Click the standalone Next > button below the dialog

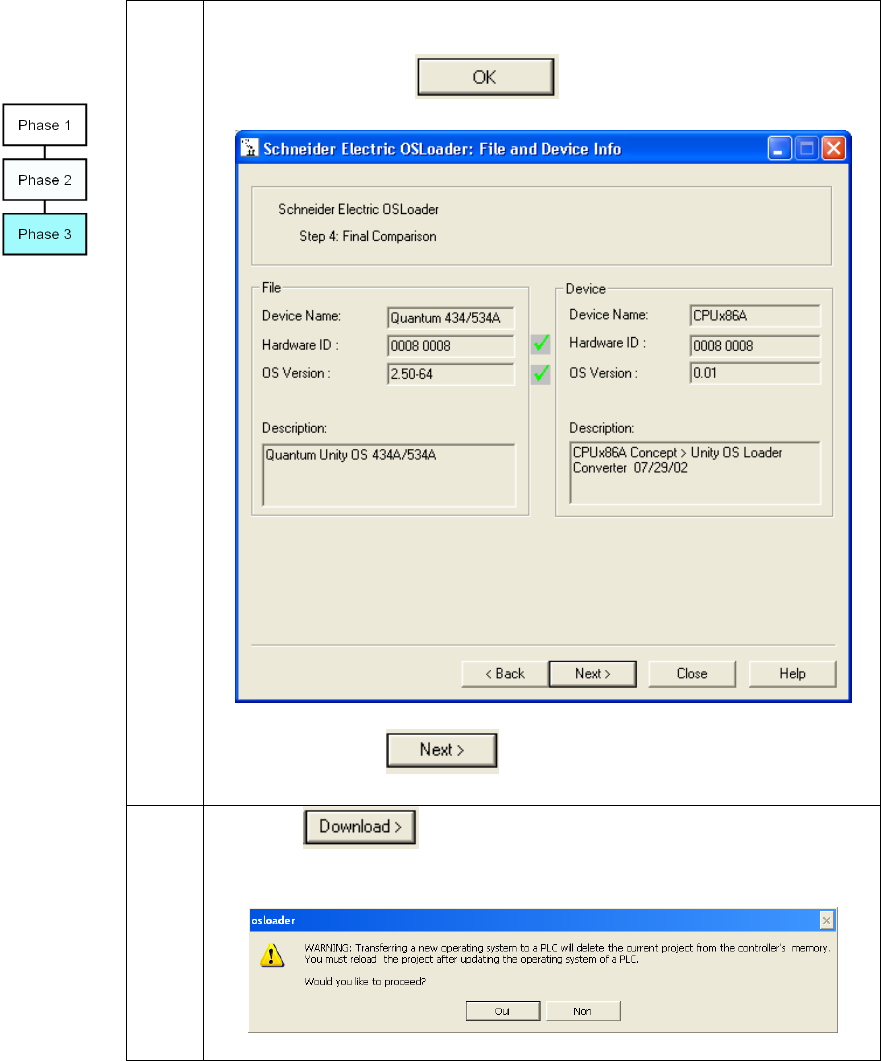pyautogui.click(x=442, y=750)
